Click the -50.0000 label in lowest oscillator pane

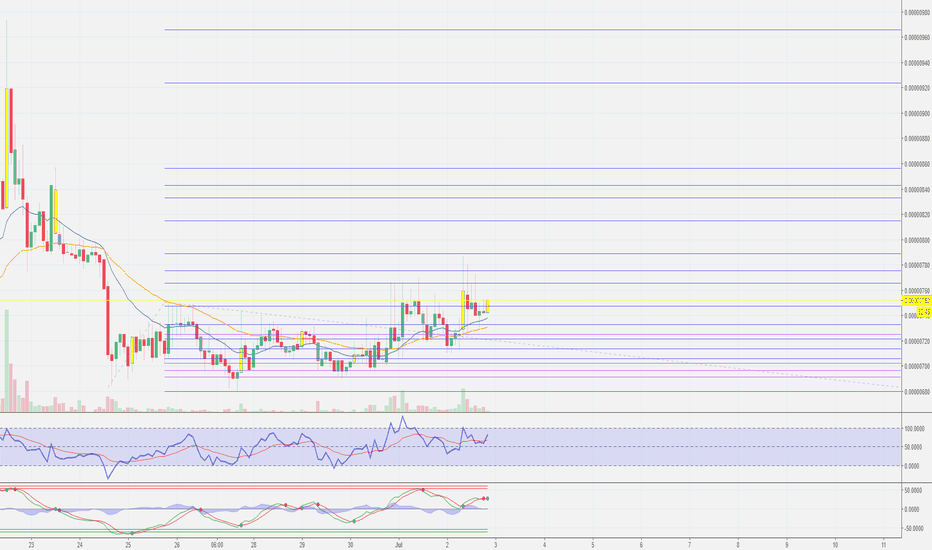pyautogui.click(x=913, y=528)
